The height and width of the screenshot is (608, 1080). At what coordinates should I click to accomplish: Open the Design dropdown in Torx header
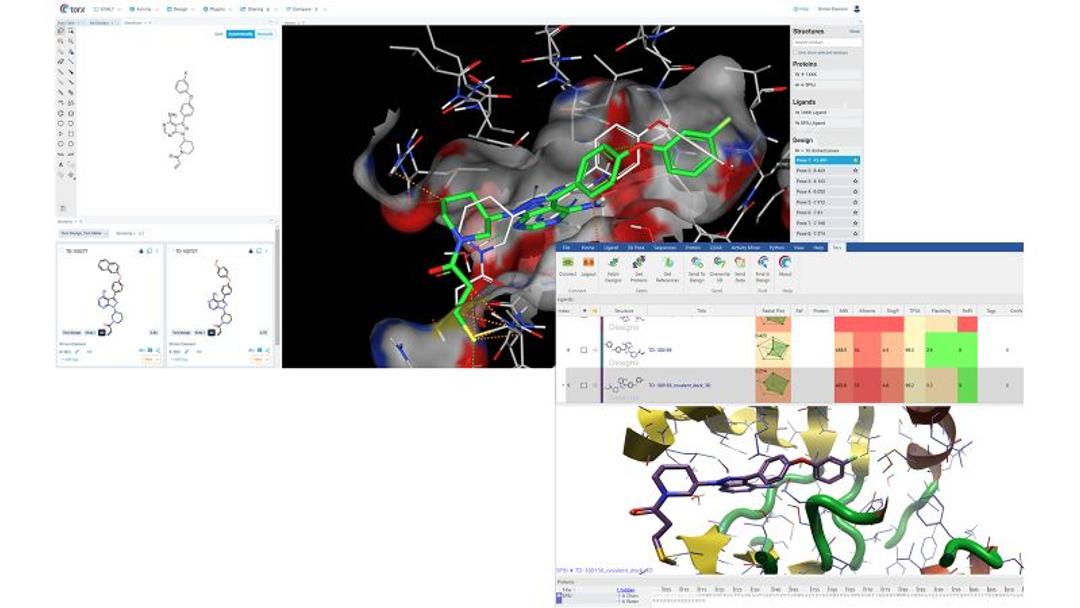click(180, 10)
